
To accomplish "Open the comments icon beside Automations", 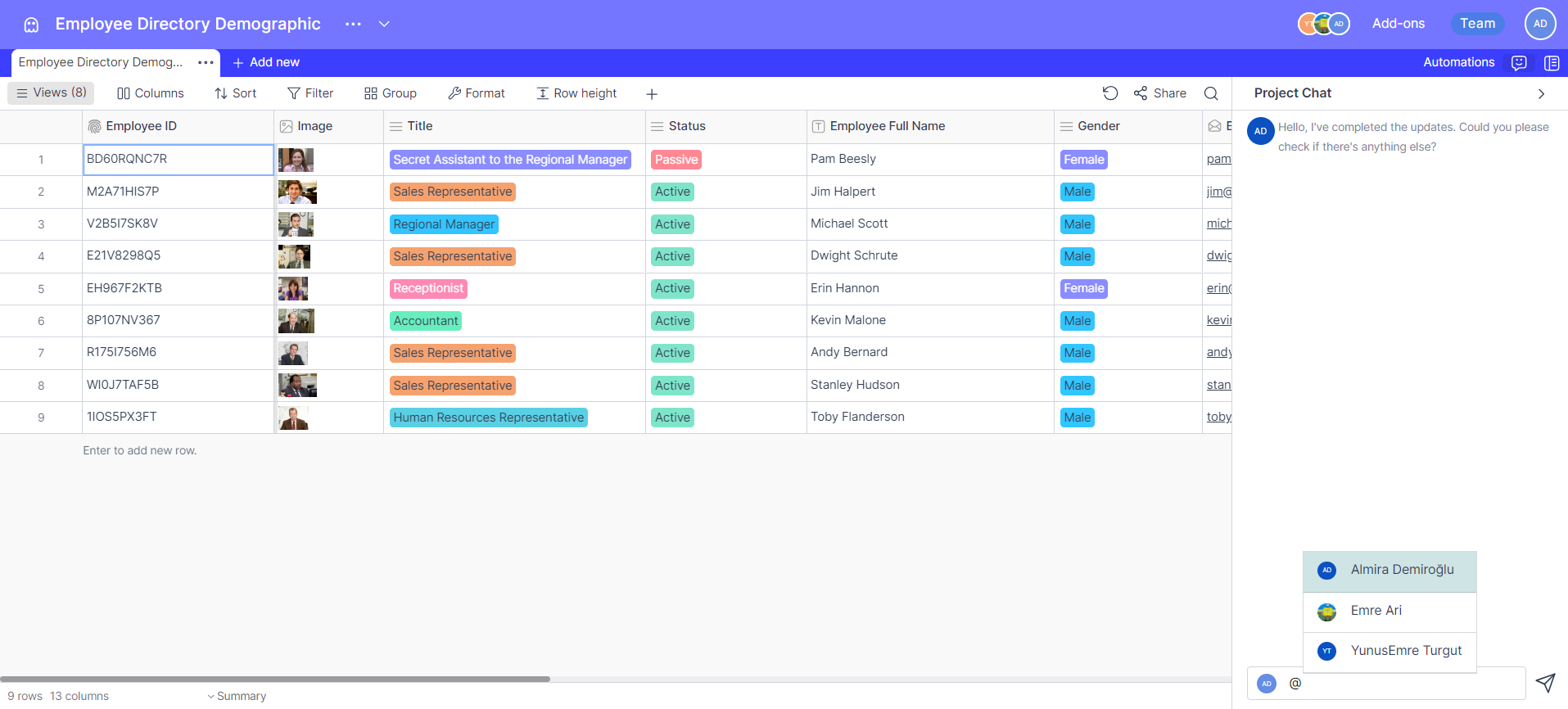I will 1519,63.
